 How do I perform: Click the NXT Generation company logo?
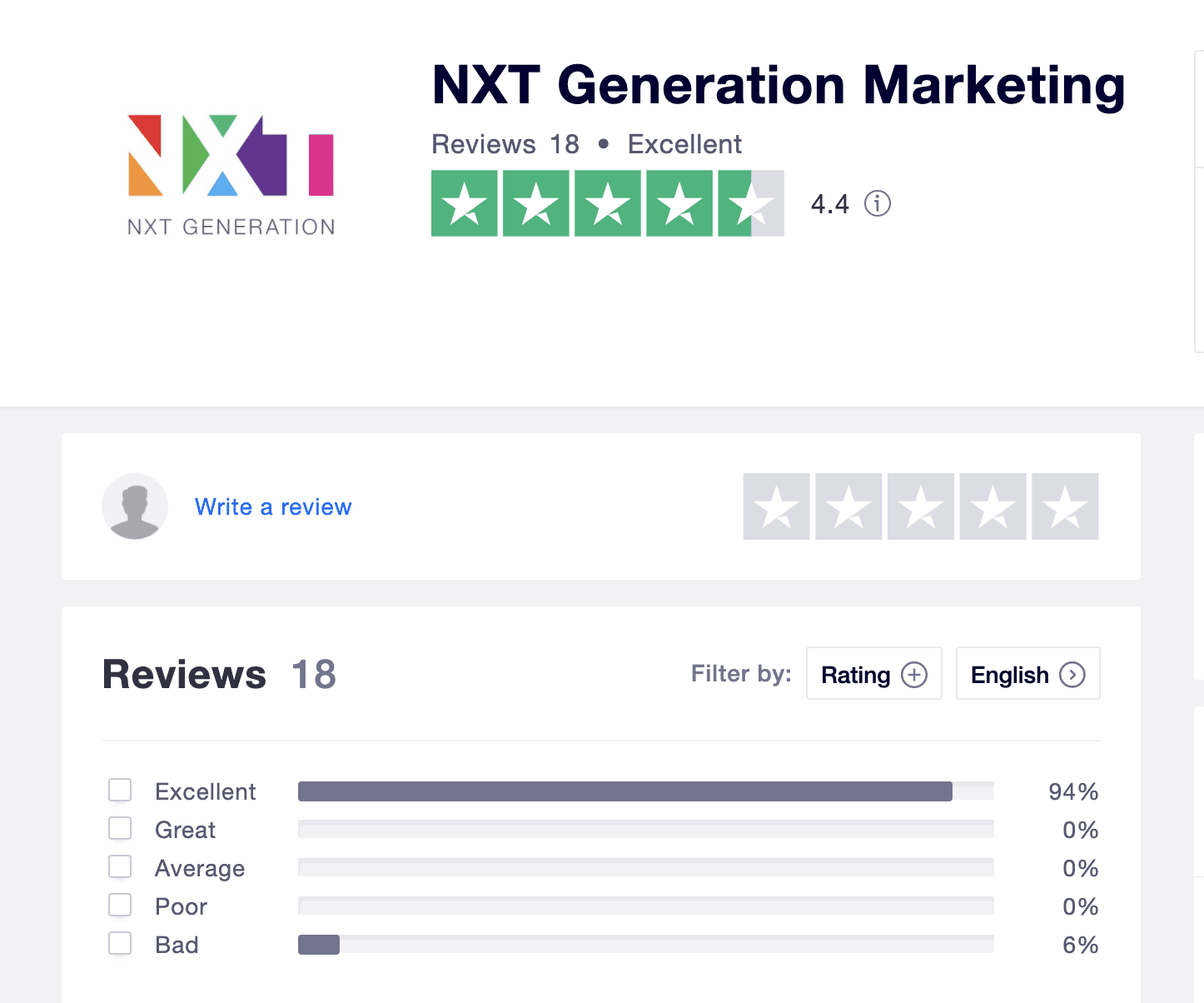tap(231, 175)
